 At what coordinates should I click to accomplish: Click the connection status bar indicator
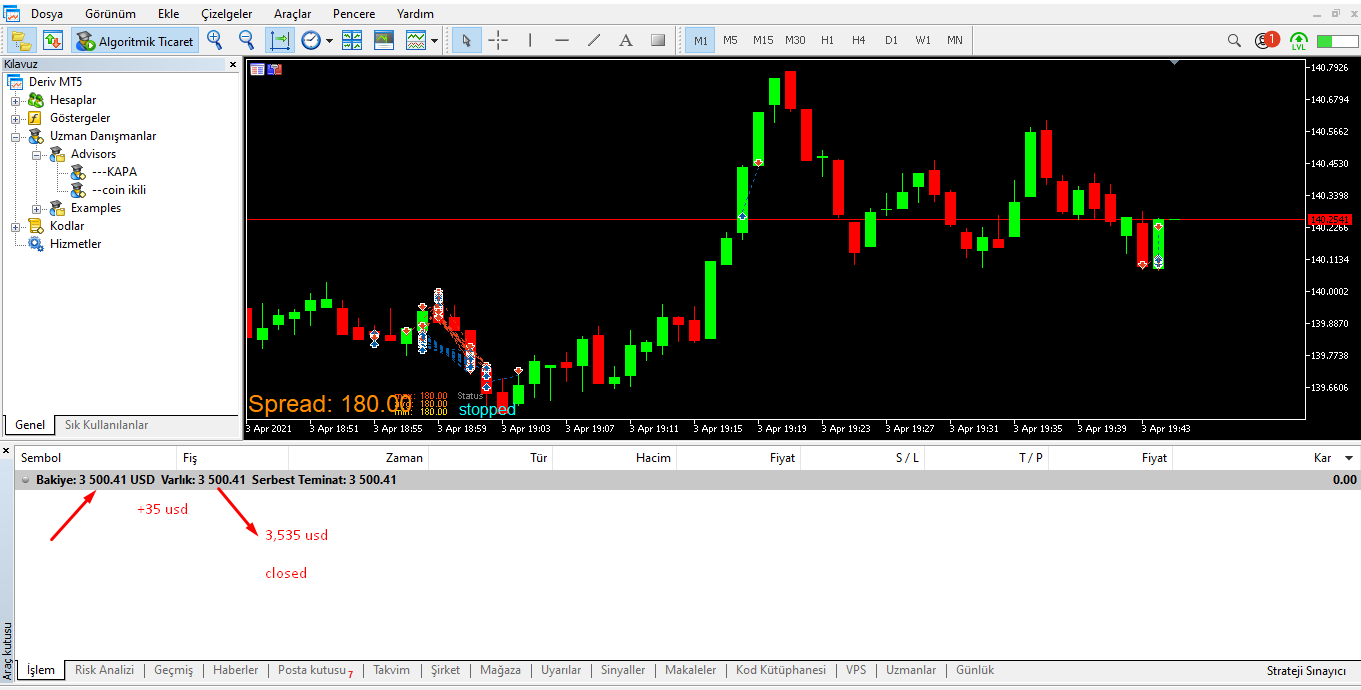[x=1337, y=41]
